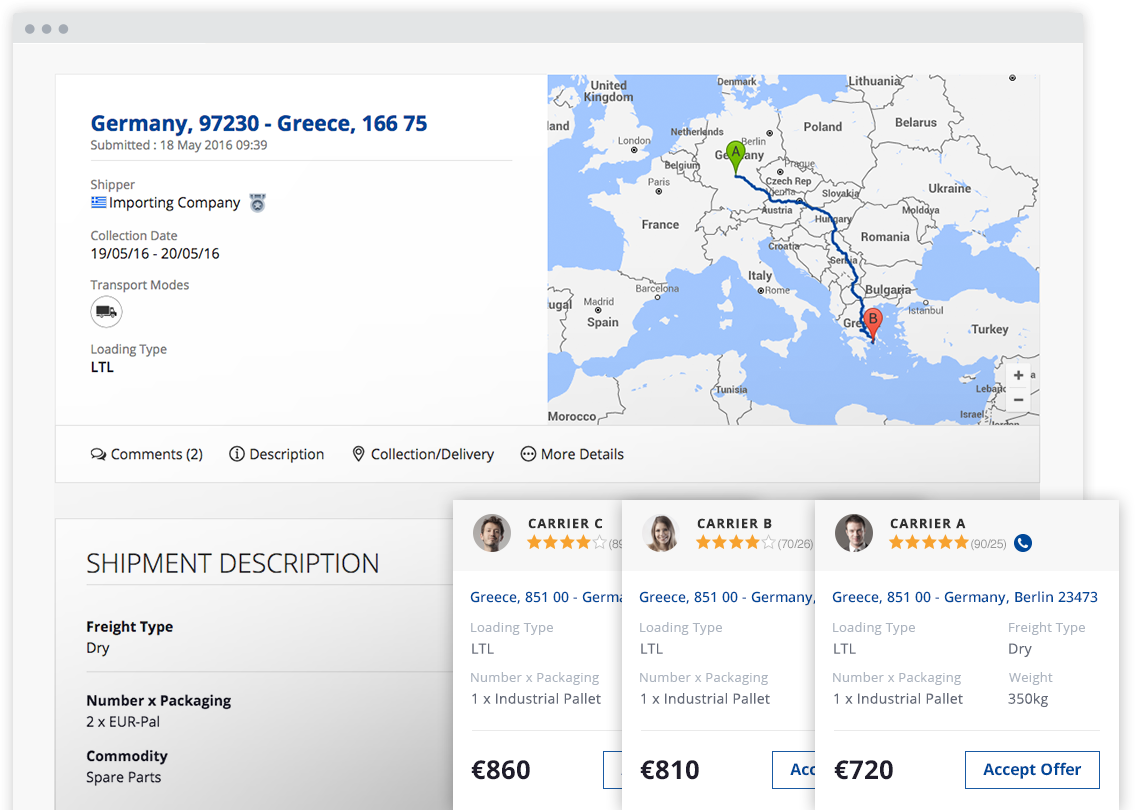1135x810 pixels.
Task: Click the 350kg weight value on Carrier A
Action: [1028, 699]
